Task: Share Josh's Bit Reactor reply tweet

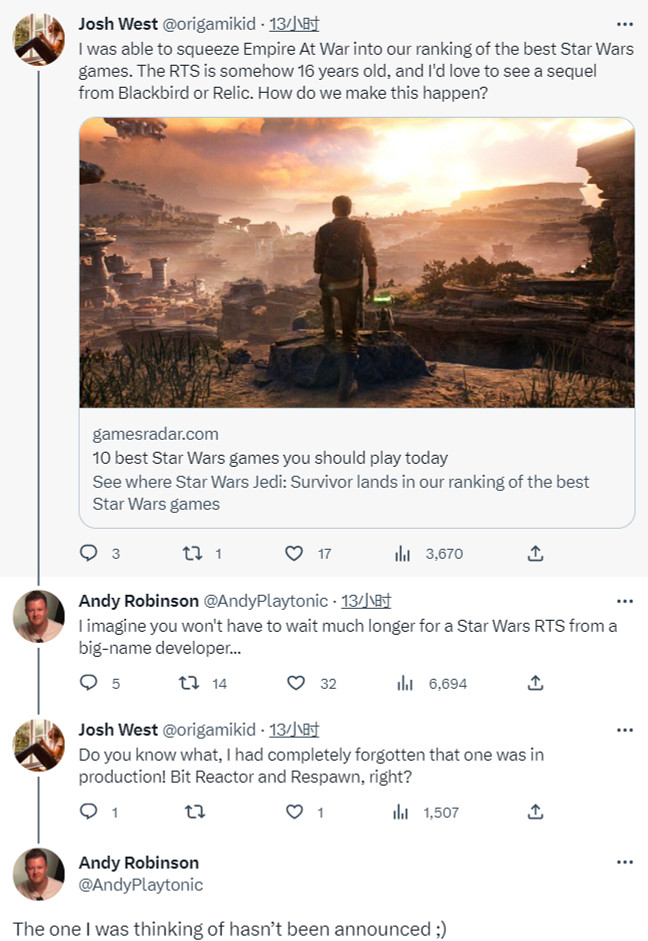Action: point(535,812)
